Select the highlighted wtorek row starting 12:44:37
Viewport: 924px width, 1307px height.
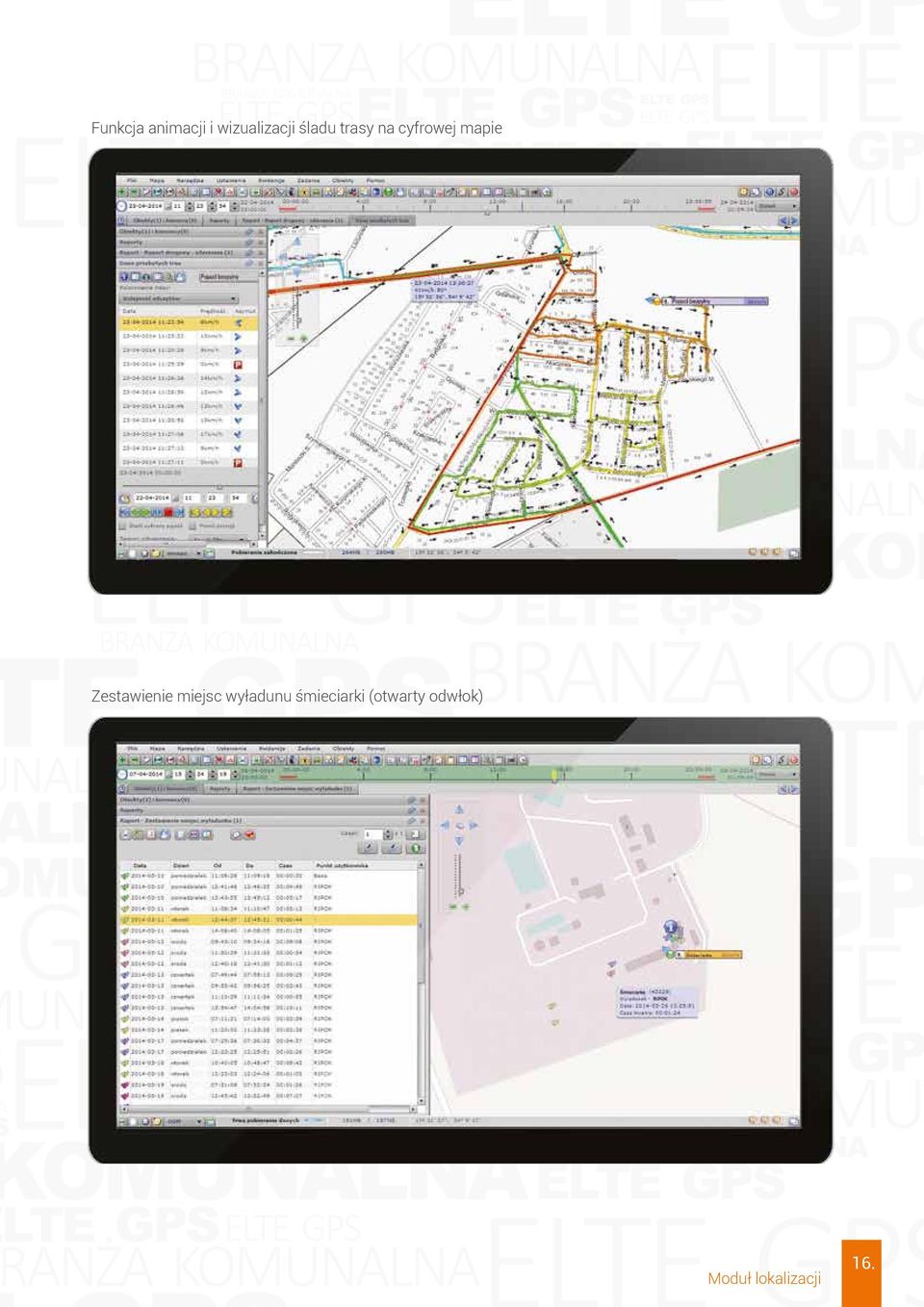coord(269,920)
